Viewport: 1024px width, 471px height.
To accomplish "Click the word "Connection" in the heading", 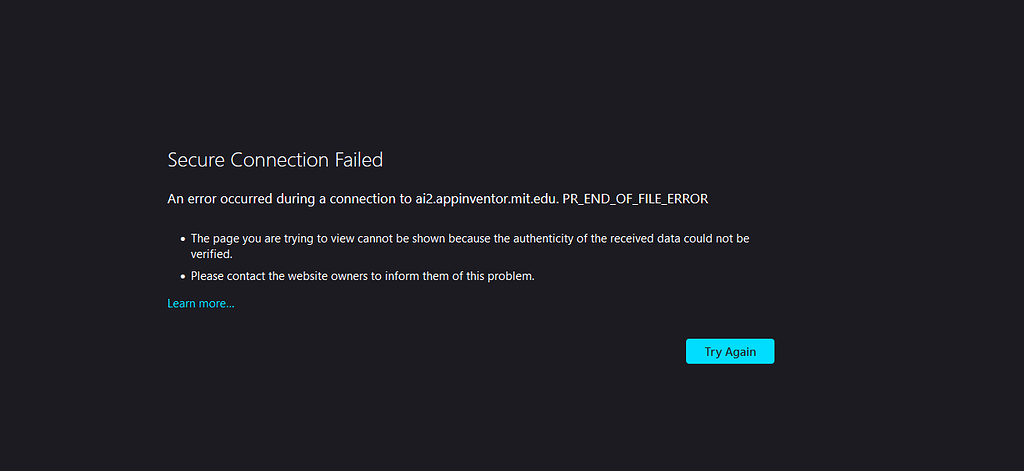I will (279, 160).
